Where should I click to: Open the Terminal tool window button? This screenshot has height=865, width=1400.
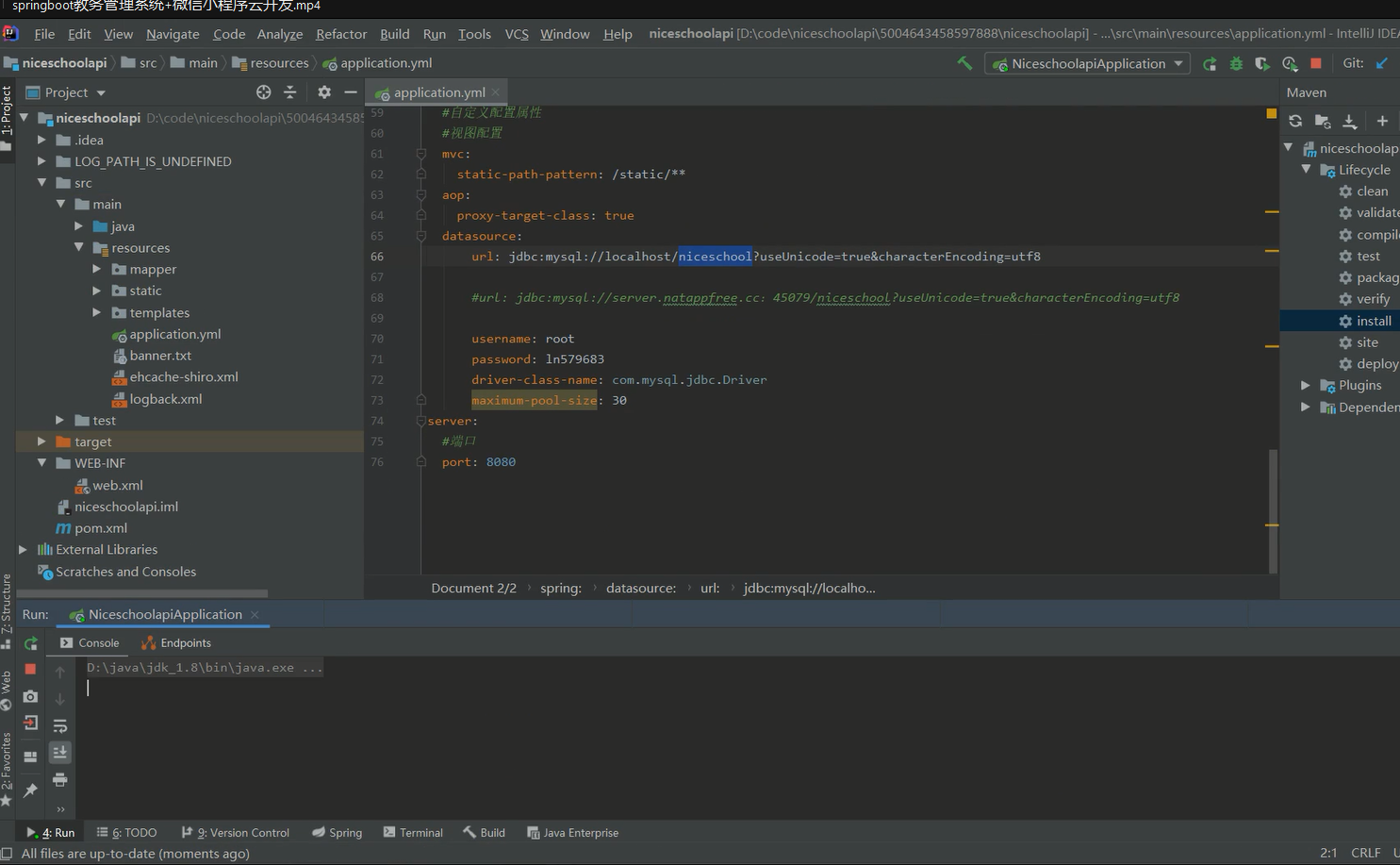point(413,833)
